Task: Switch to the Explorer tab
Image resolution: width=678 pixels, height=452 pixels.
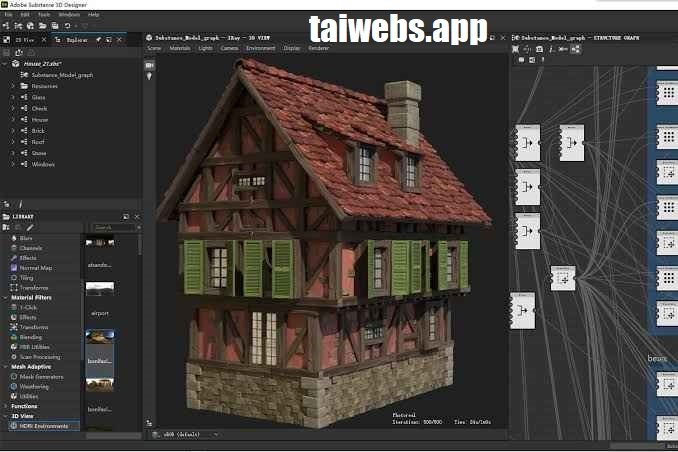Action: click(77, 40)
